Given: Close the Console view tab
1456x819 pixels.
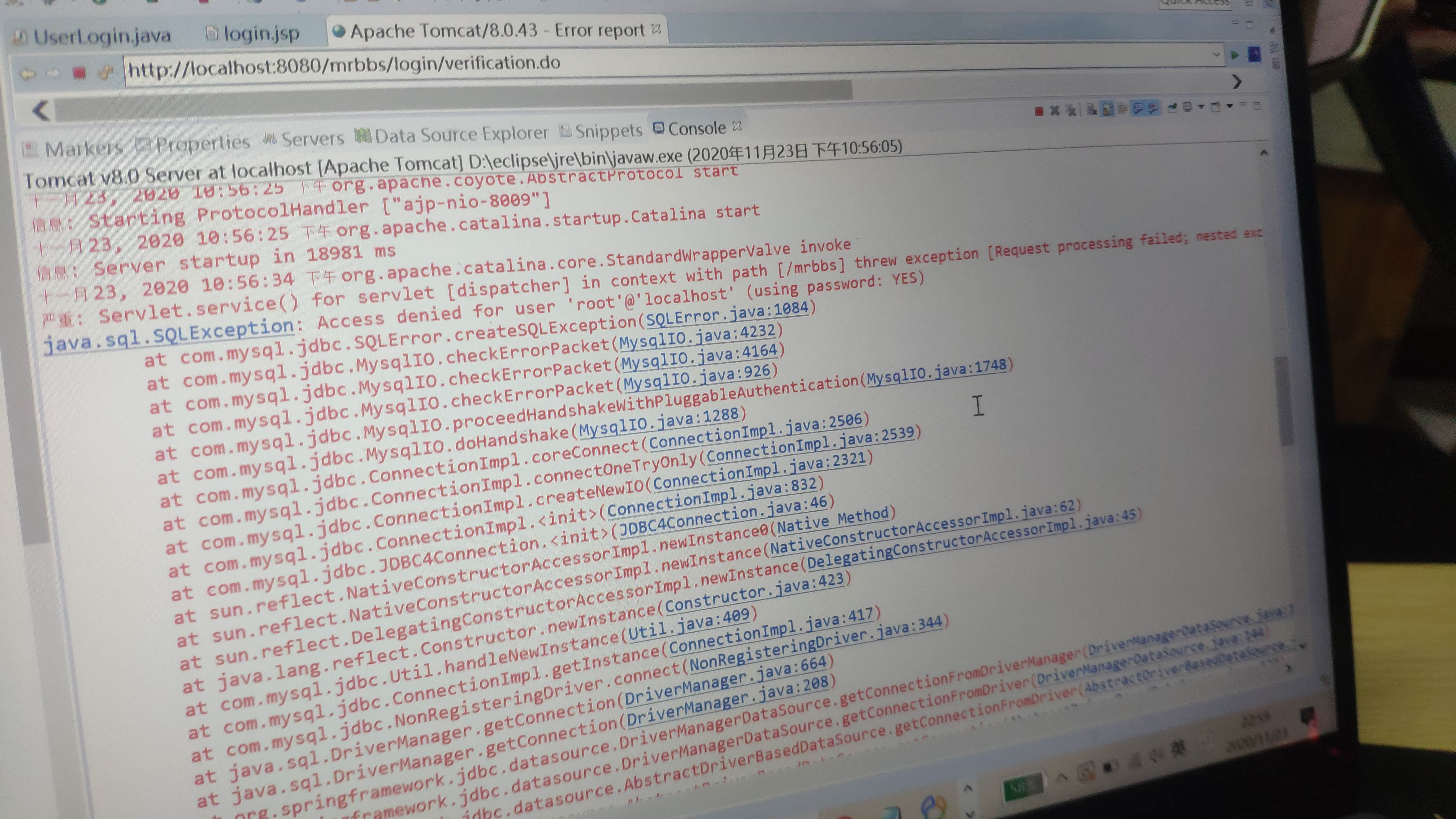Looking at the screenshot, I should click(736, 126).
